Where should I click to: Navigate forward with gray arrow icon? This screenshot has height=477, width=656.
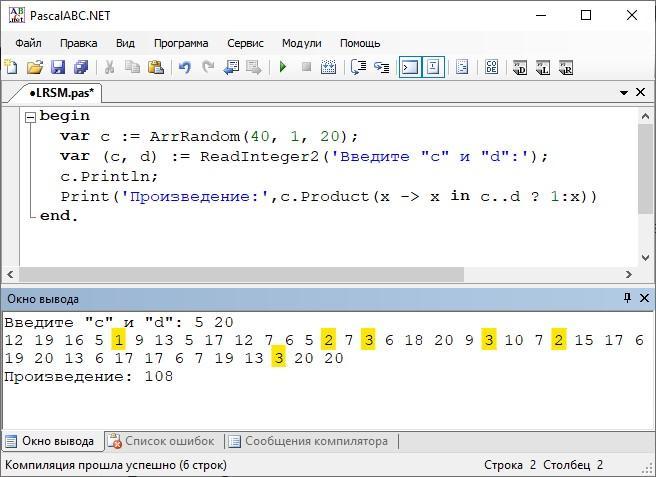(254, 67)
